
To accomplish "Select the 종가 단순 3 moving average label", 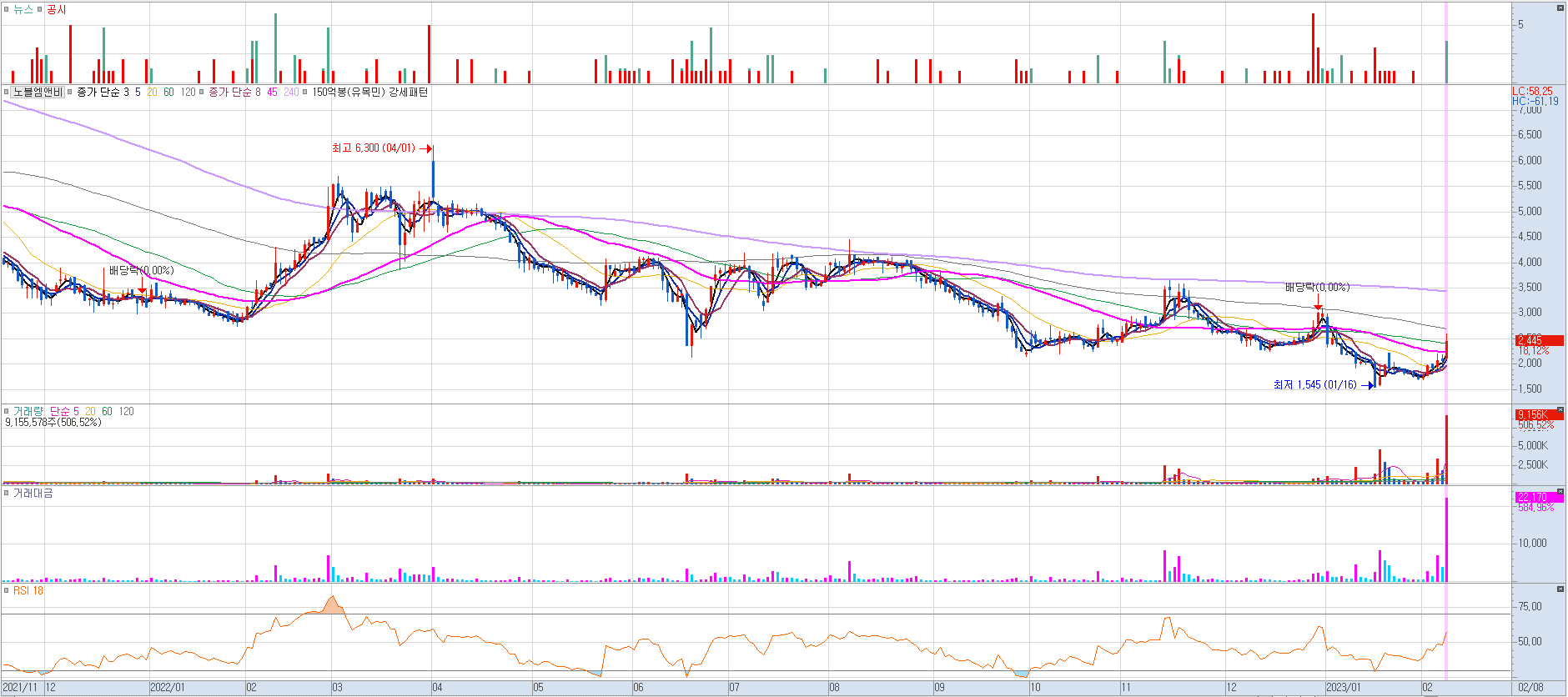I will point(103,93).
